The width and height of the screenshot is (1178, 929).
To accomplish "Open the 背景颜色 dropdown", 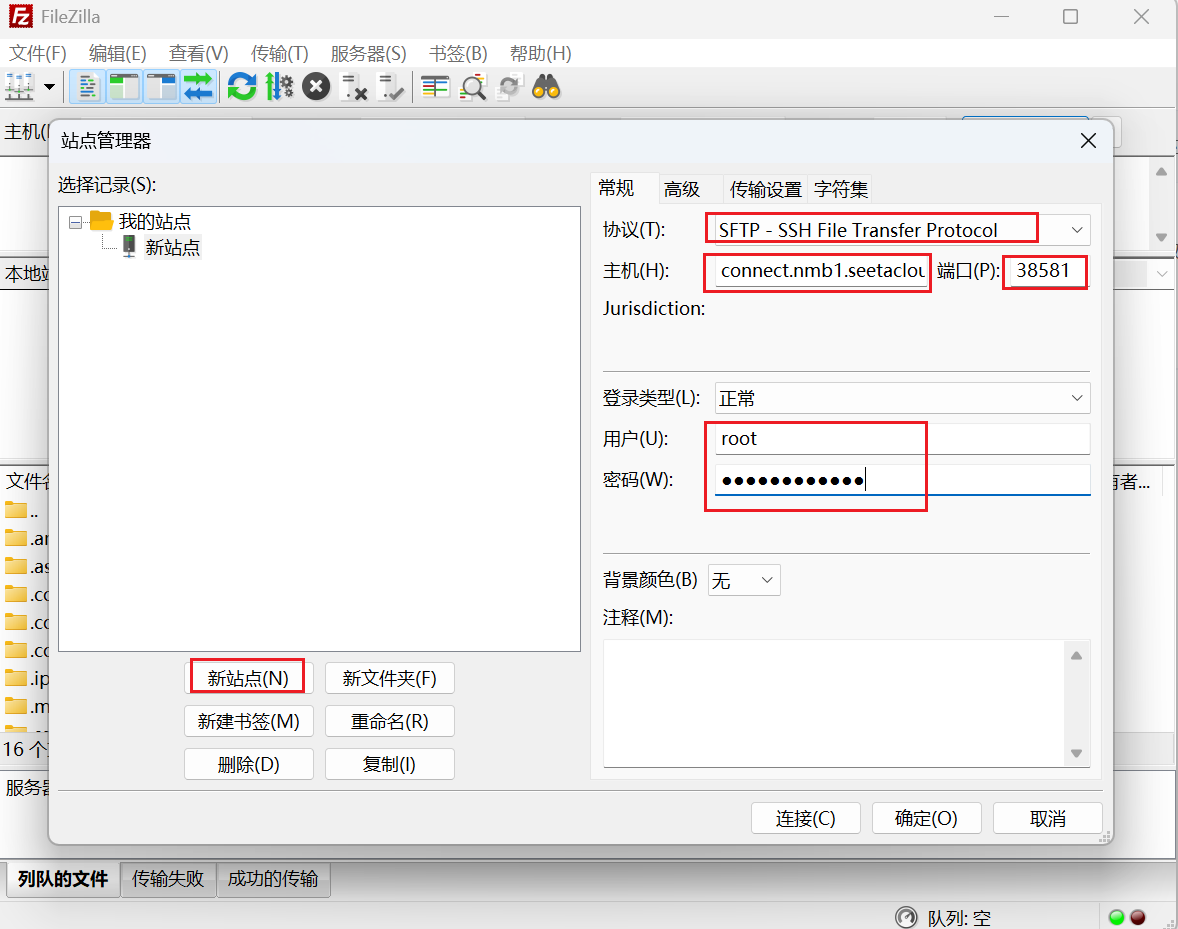I will pos(744,580).
